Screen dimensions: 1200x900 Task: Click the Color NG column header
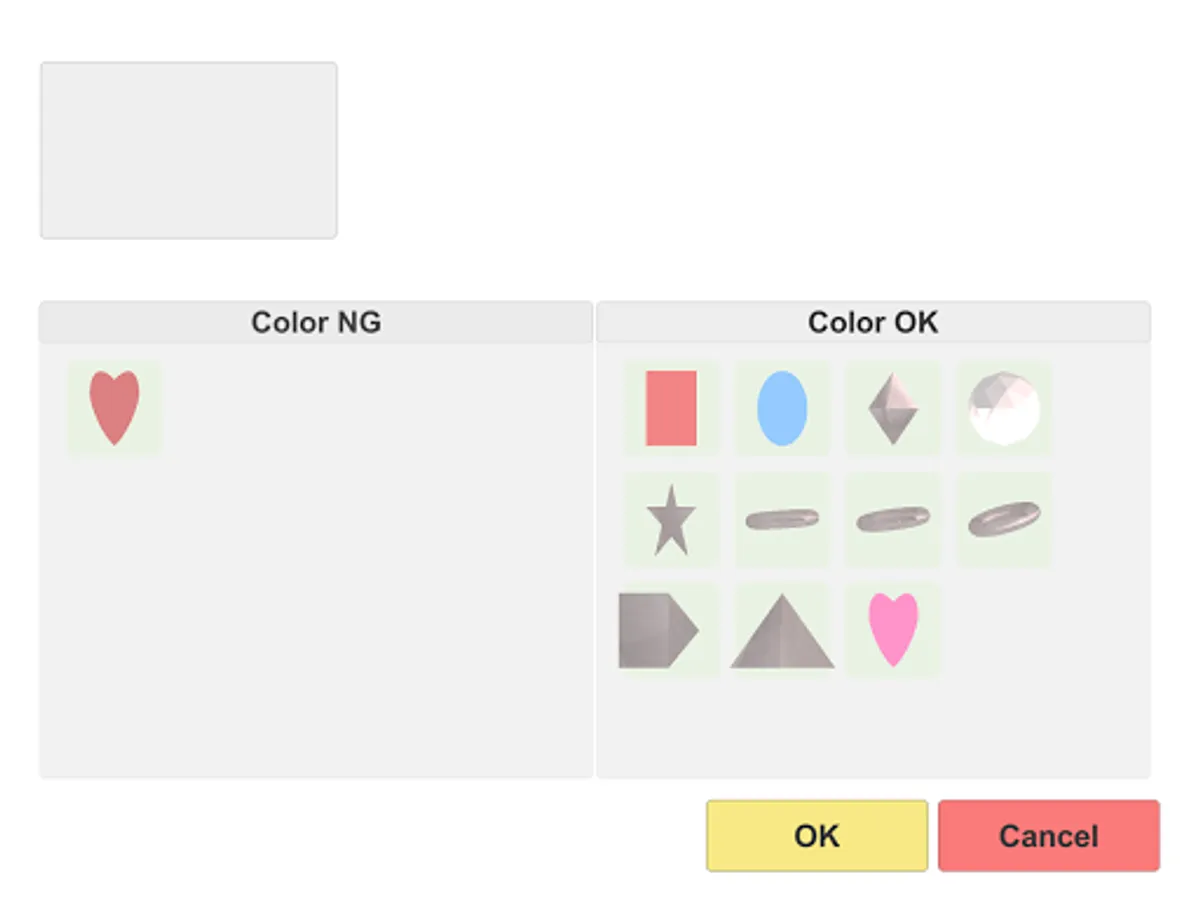tap(316, 322)
